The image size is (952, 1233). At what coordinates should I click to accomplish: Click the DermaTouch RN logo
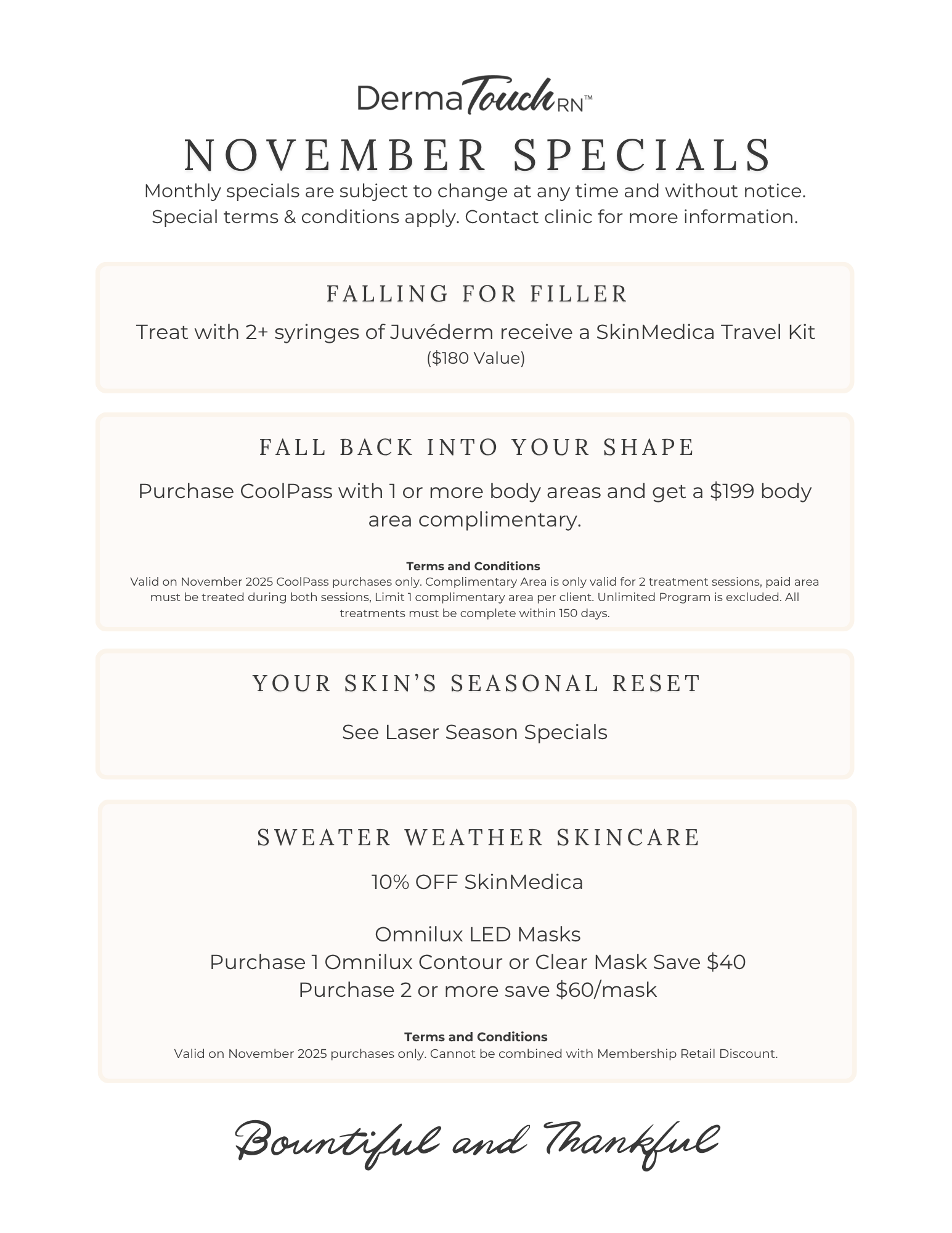[474, 97]
